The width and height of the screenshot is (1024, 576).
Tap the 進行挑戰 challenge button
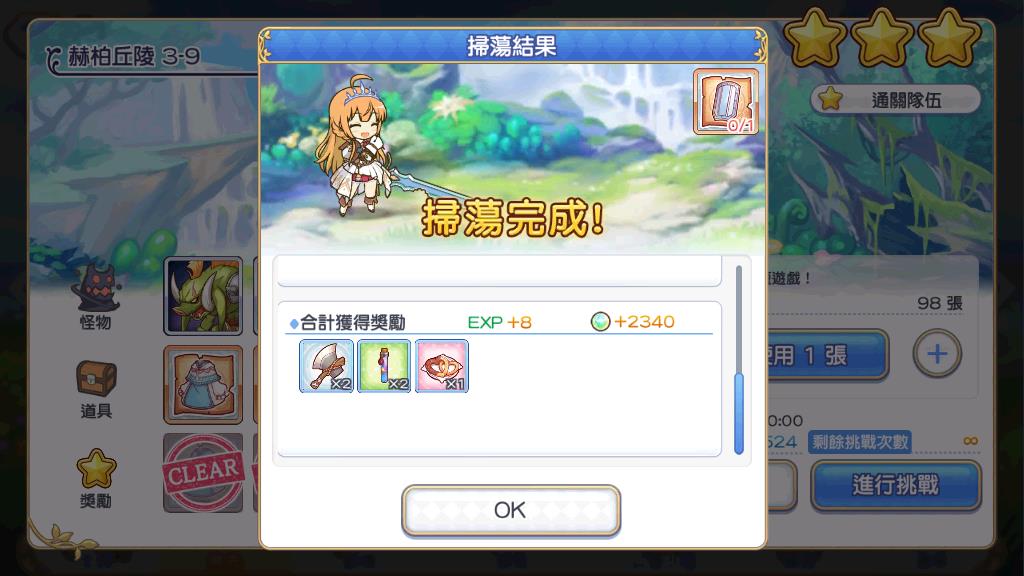coord(895,485)
